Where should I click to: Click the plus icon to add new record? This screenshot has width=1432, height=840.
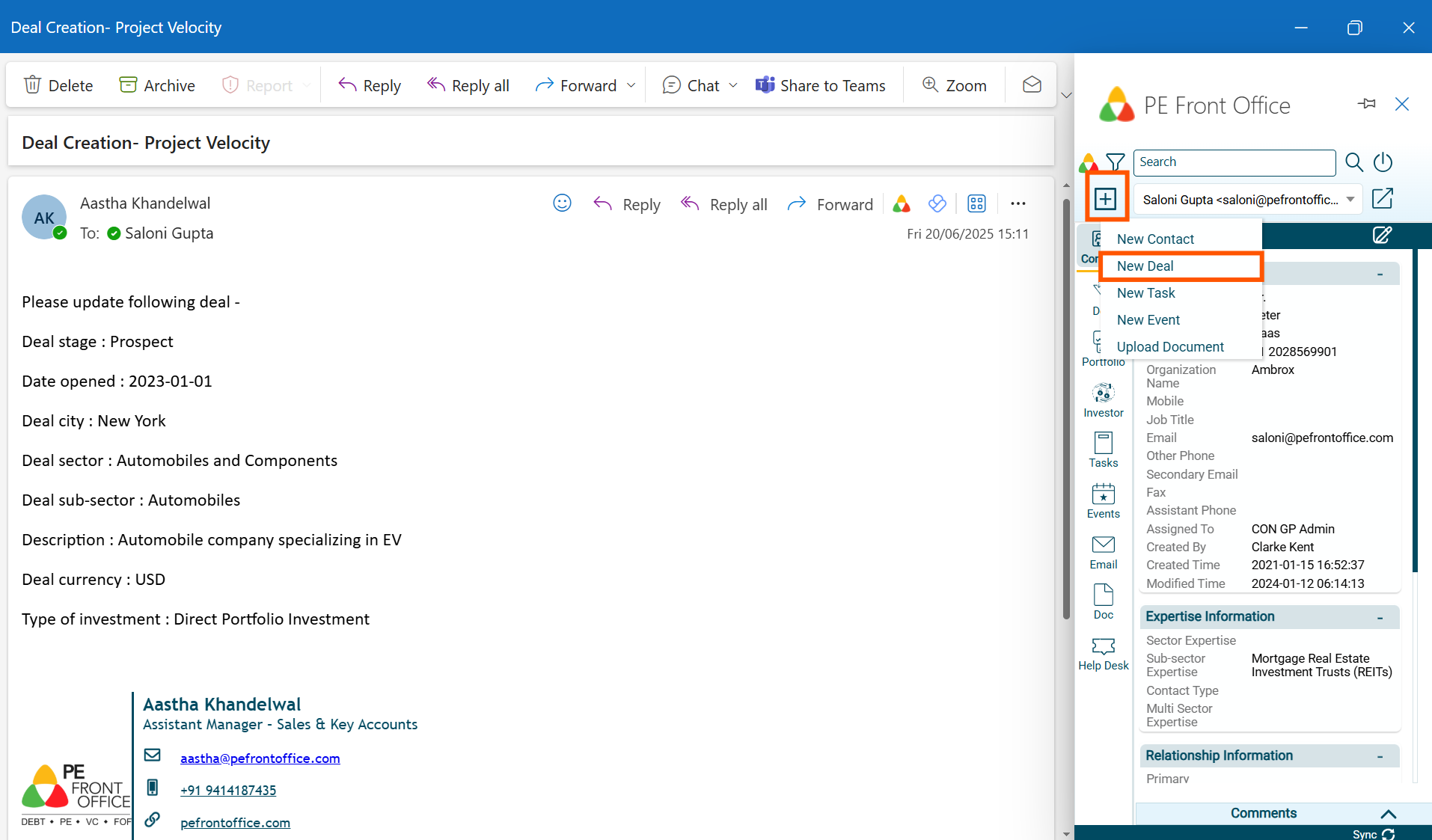coord(1105,199)
